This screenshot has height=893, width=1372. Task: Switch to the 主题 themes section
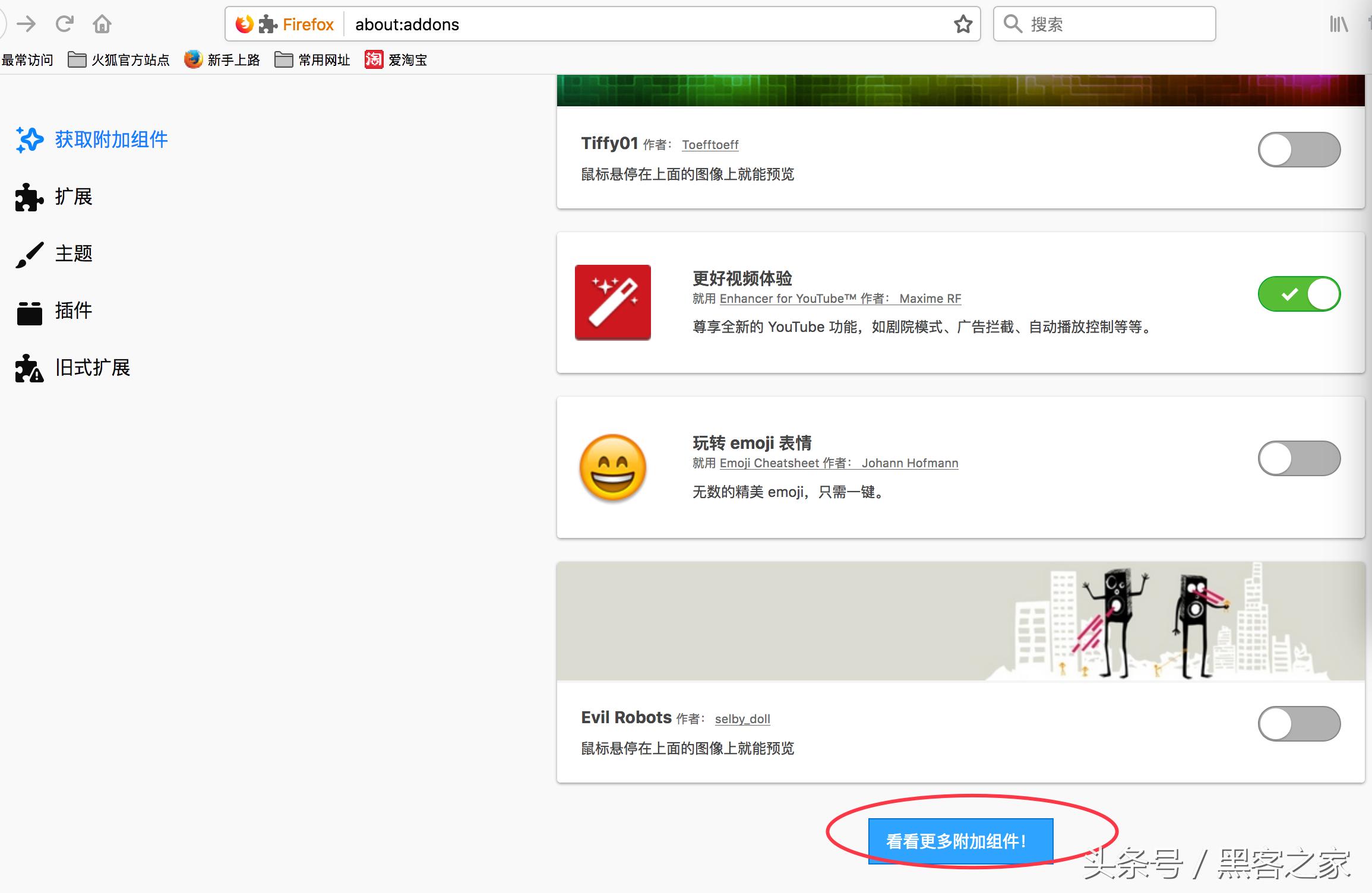click(x=73, y=254)
